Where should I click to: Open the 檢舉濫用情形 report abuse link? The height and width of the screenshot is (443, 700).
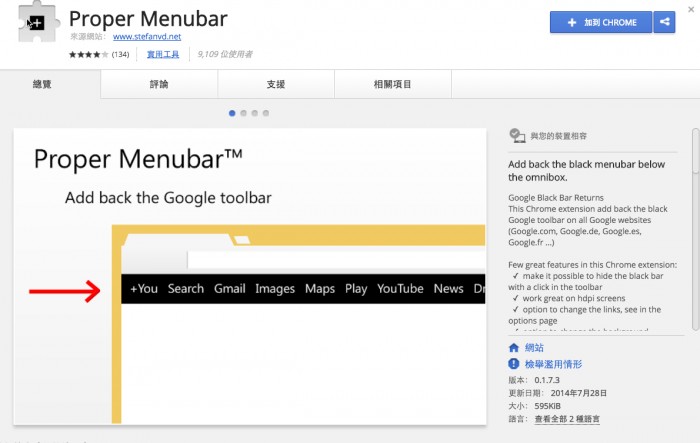[554, 364]
